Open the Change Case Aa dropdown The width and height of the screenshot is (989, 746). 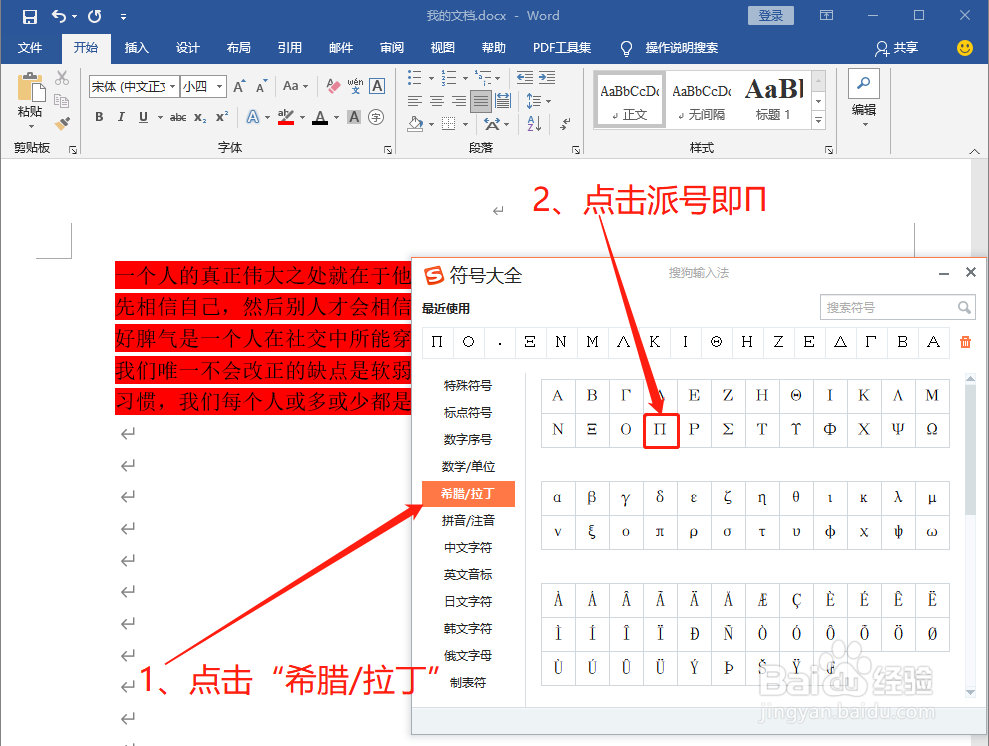295,86
